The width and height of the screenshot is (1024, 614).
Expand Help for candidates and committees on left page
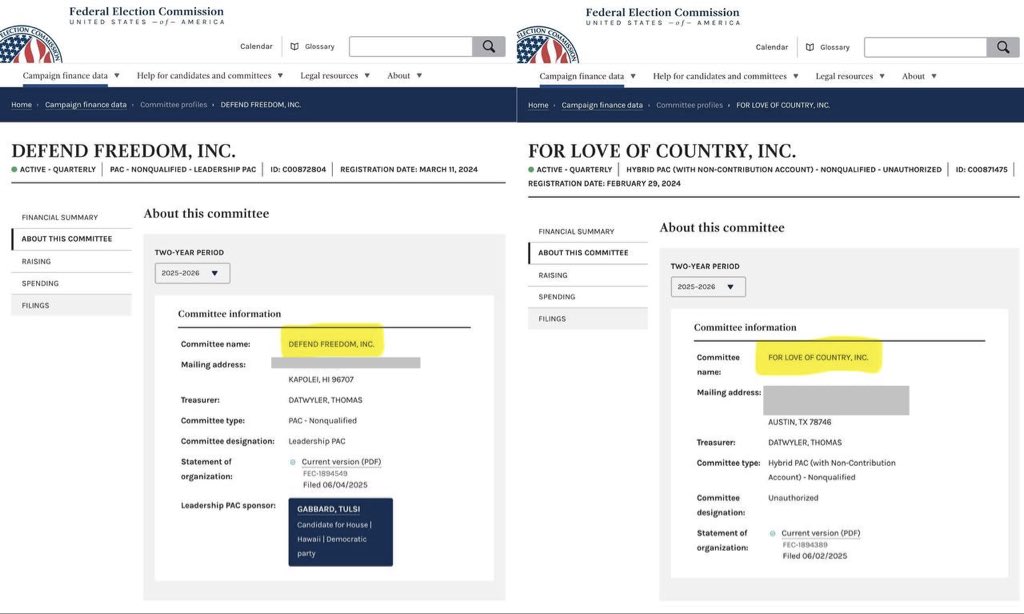[x=210, y=76]
